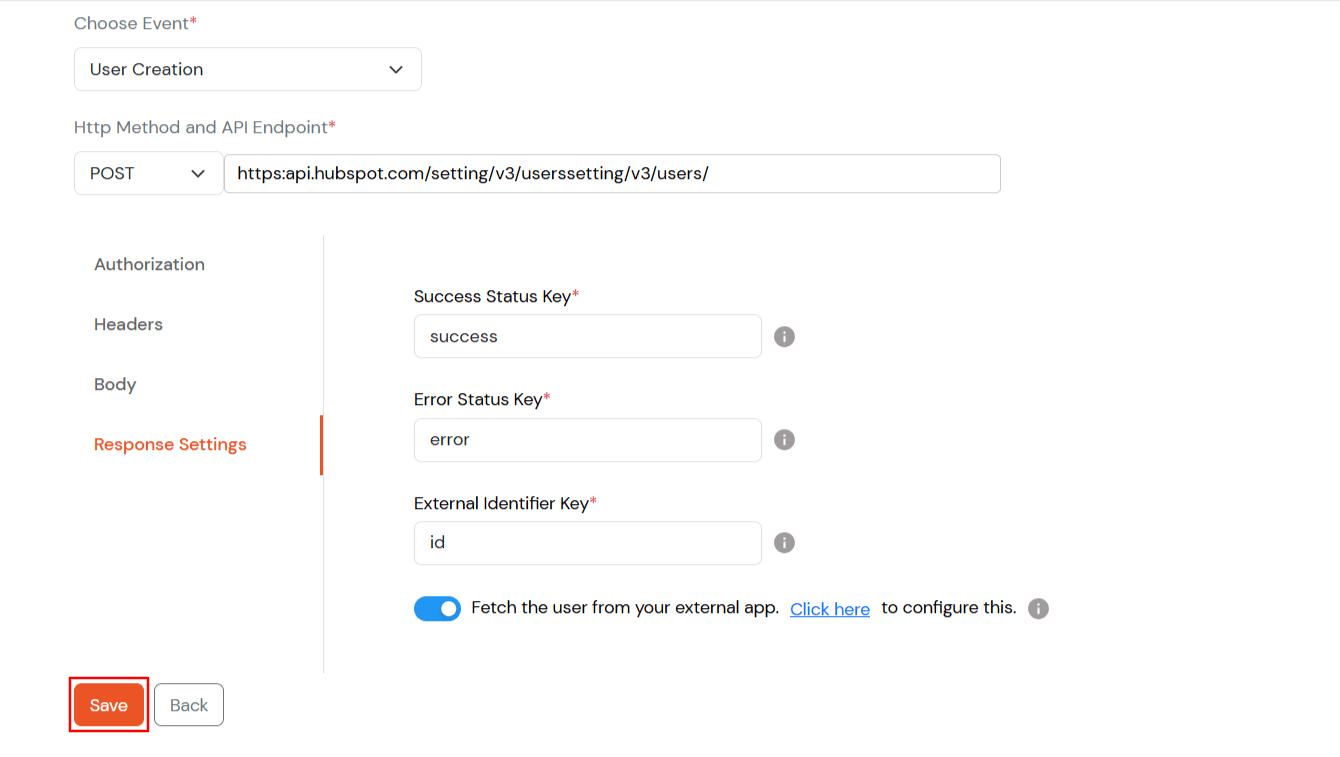Switch to the Headers tab
The height and width of the screenshot is (757, 1340).
click(x=128, y=324)
